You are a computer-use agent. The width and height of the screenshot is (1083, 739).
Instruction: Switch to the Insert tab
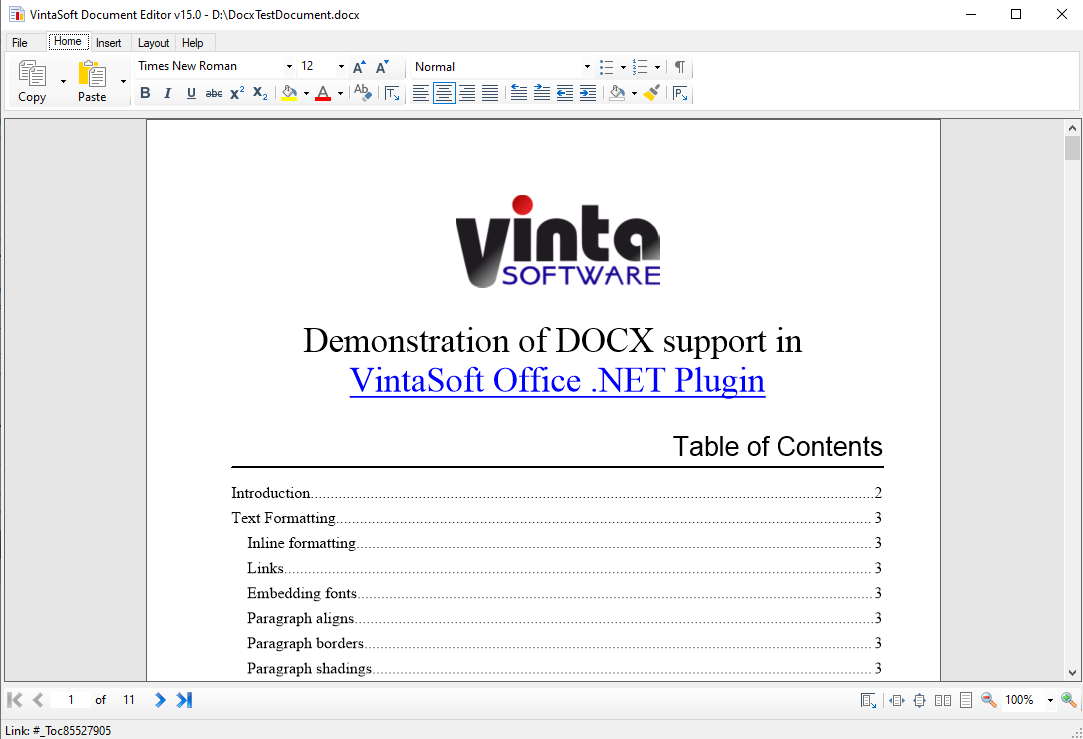click(109, 43)
